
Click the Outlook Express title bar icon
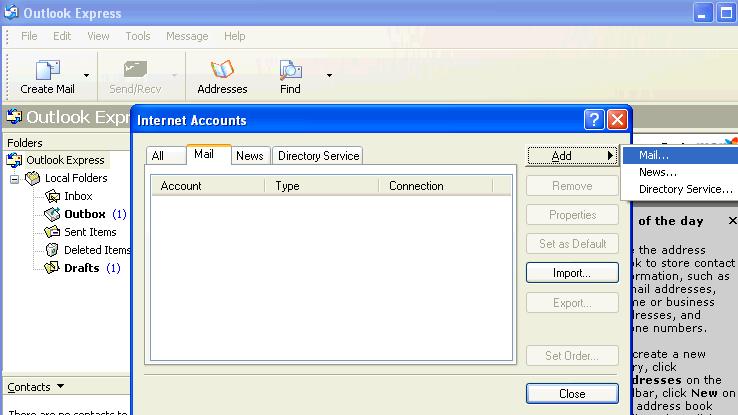pyautogui.click(x=11, y=12)
